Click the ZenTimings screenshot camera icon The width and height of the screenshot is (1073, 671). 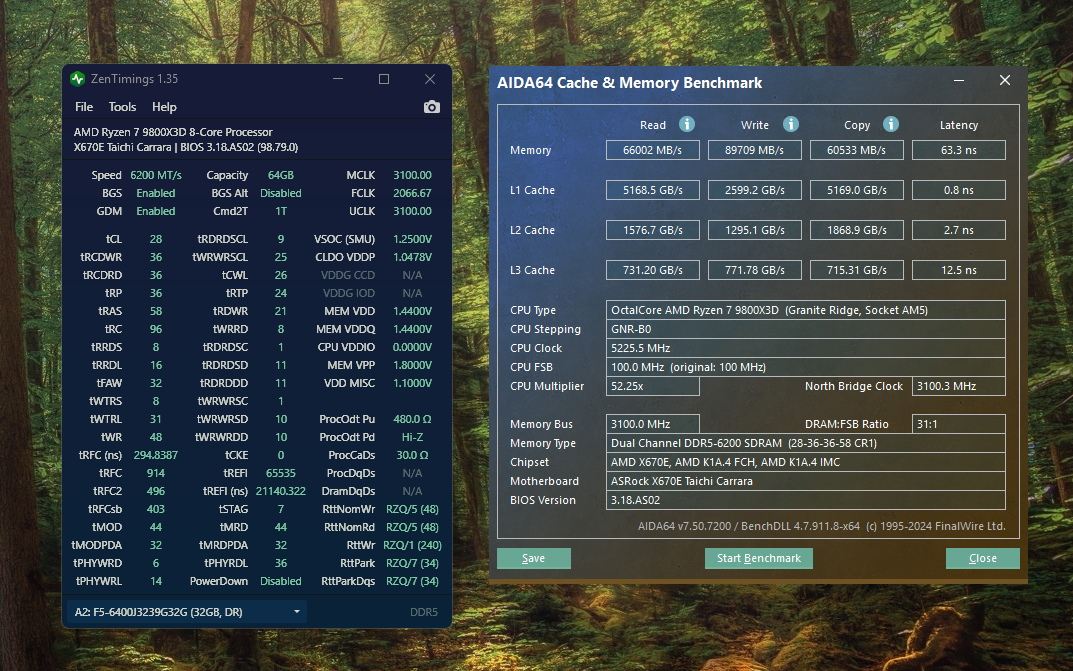[x=431, y=107]
